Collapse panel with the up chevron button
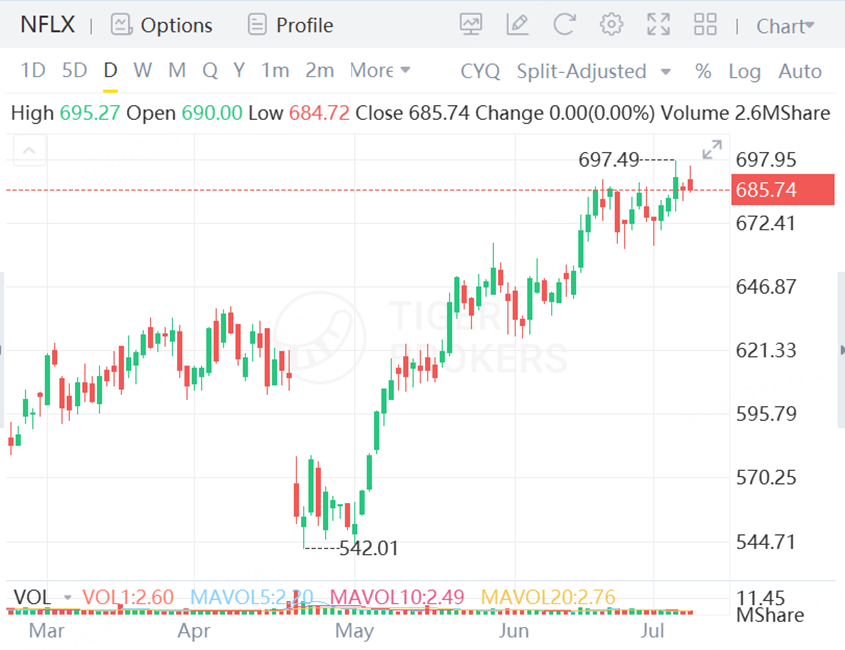This screenshot has height=650, width=845. [29, 150]
